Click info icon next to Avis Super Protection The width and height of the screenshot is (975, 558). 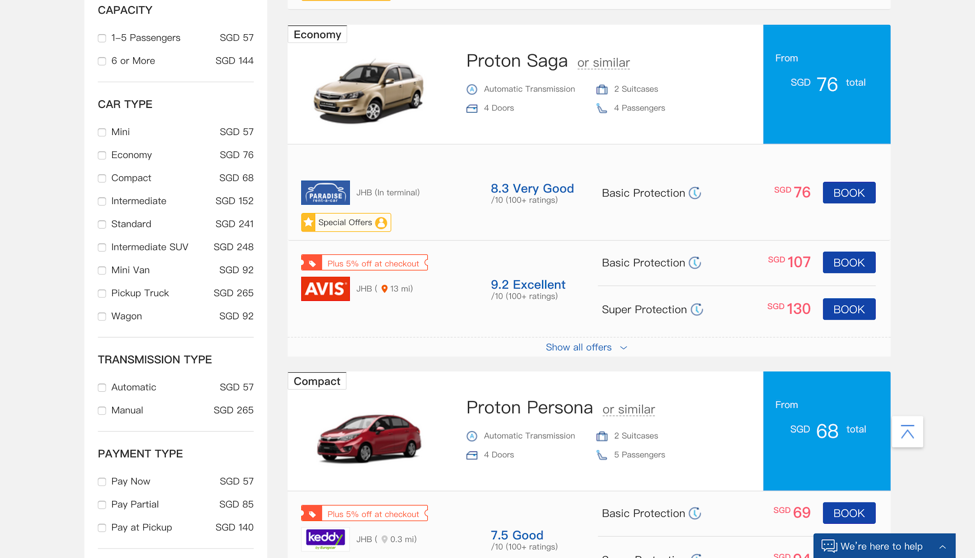[x=697, y=309]
